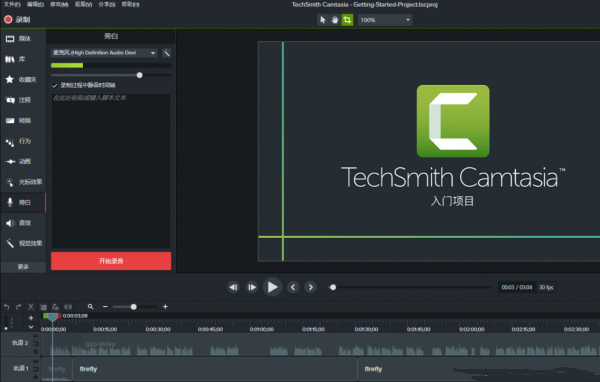
Task: Select the hand pan tool
Action: click(x=335, y=20)
